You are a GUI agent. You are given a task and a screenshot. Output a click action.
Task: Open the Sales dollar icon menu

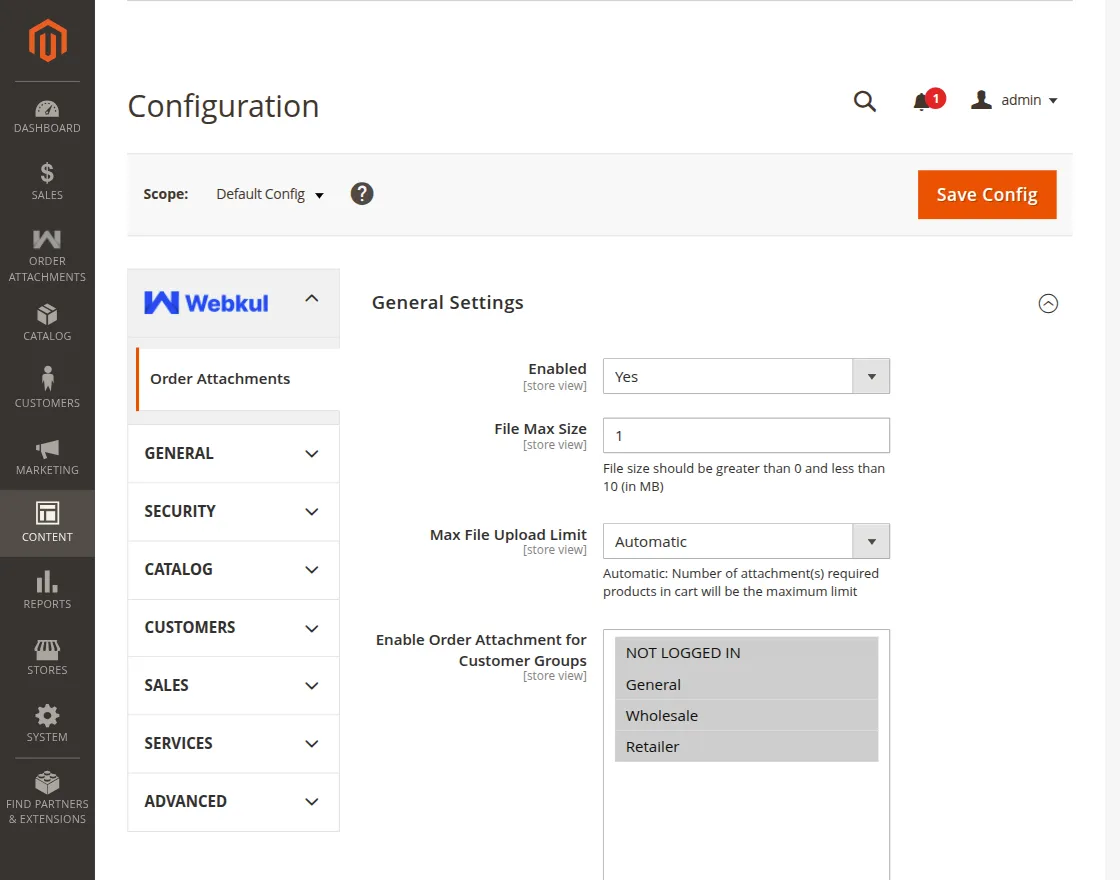pyautogui.click(x=47, y=181)
